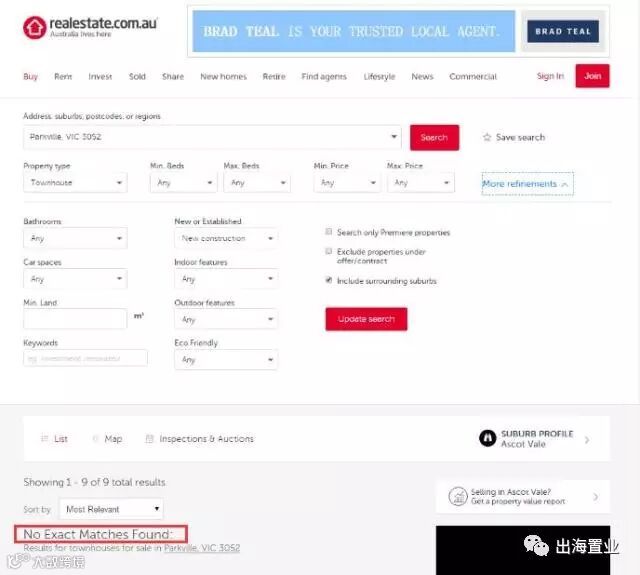Screen dimensions: 640x575
Task: Open the Min. Price dropdown
Action: point(347,182)
